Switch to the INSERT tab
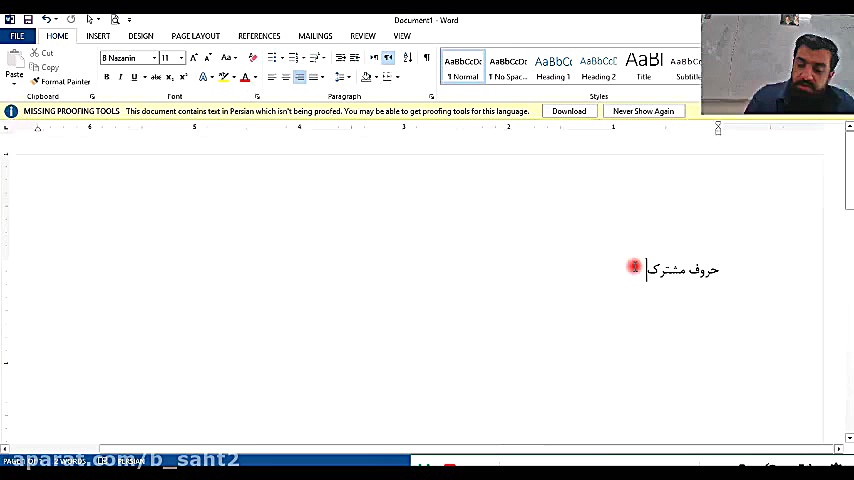This screenshot has height=480, width=854. tap(98, 36)
